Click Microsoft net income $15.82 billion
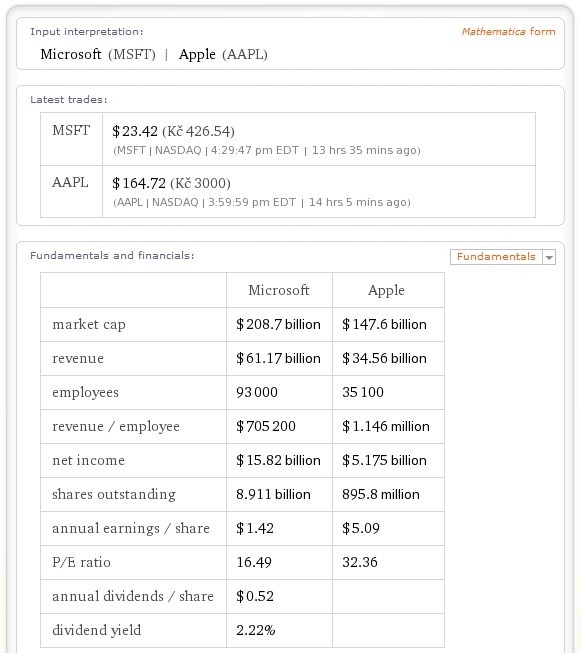 [278, 460]
